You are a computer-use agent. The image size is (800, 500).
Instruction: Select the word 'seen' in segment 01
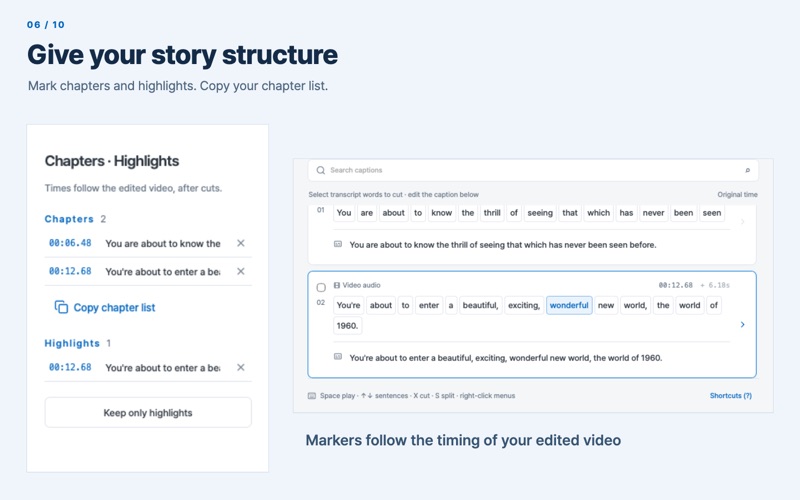712,213
